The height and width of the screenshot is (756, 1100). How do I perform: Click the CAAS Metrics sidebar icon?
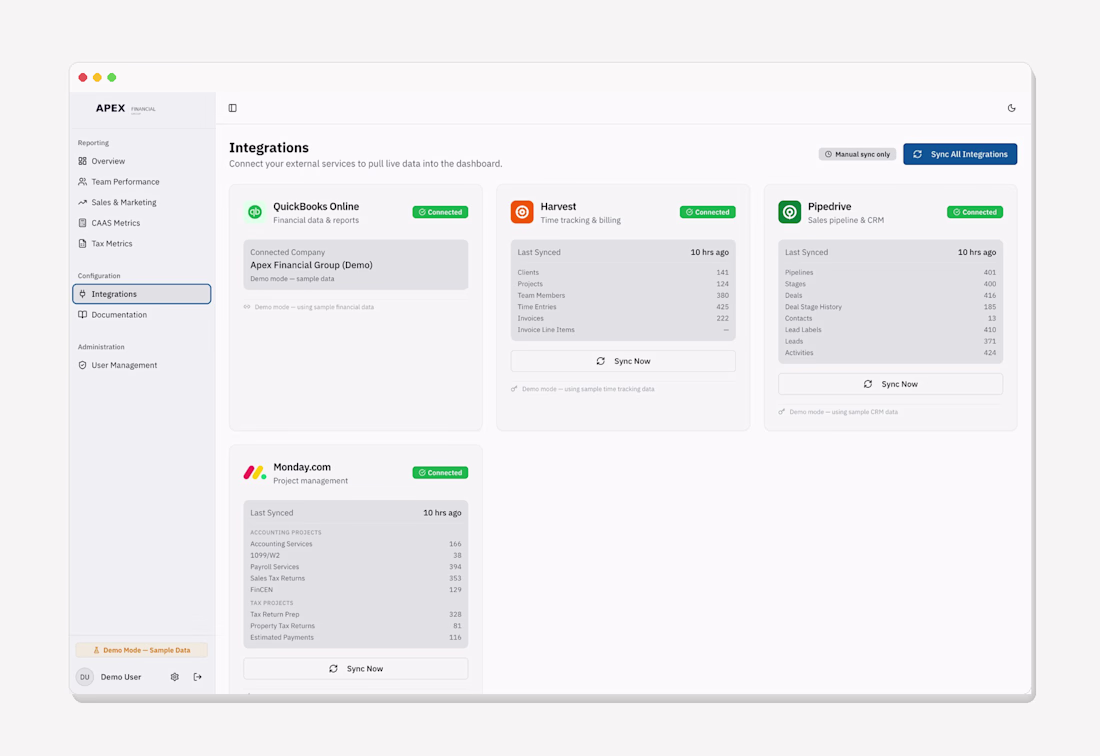point(82,223)
